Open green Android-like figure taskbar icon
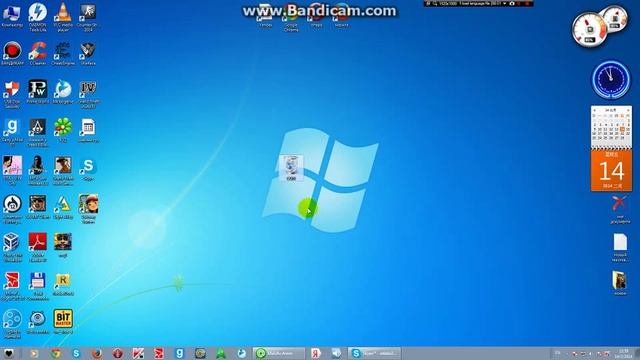 click(x=221, y=353)
